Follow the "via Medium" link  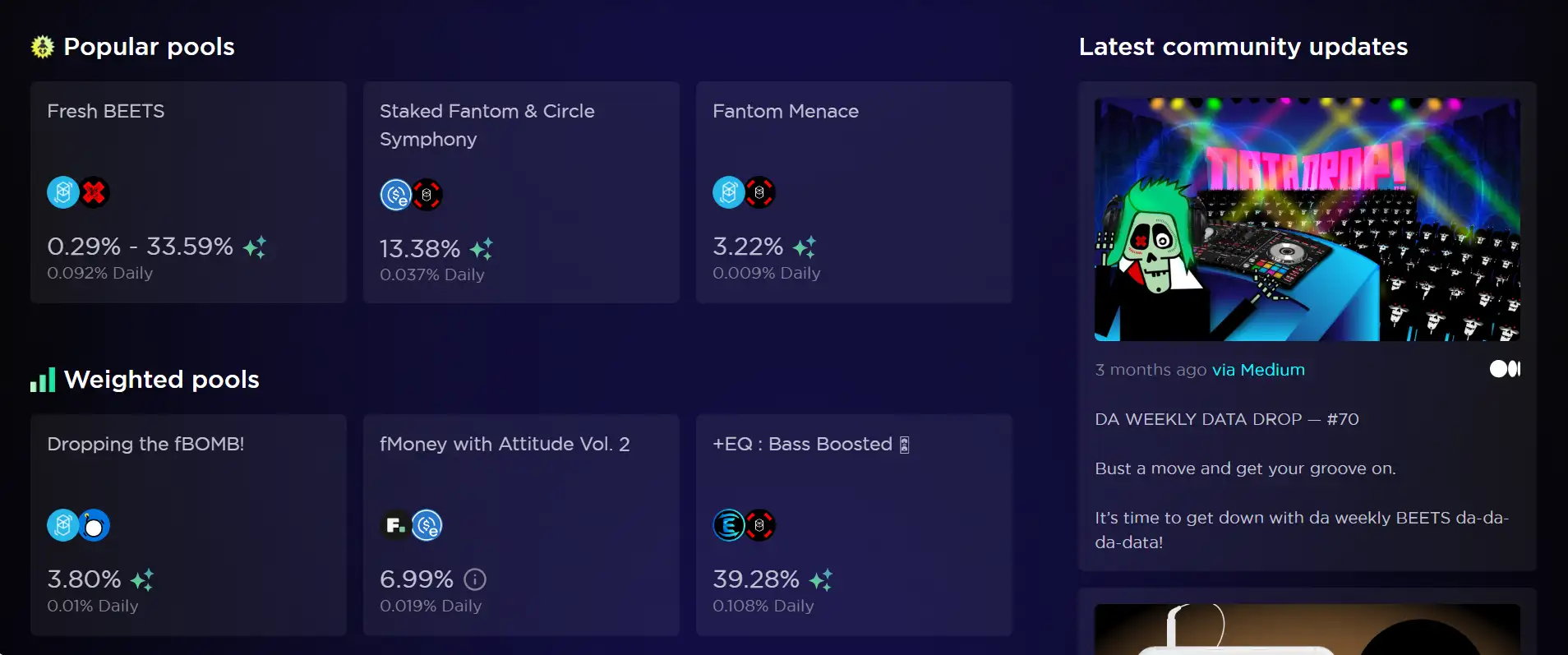(1258, 370)
